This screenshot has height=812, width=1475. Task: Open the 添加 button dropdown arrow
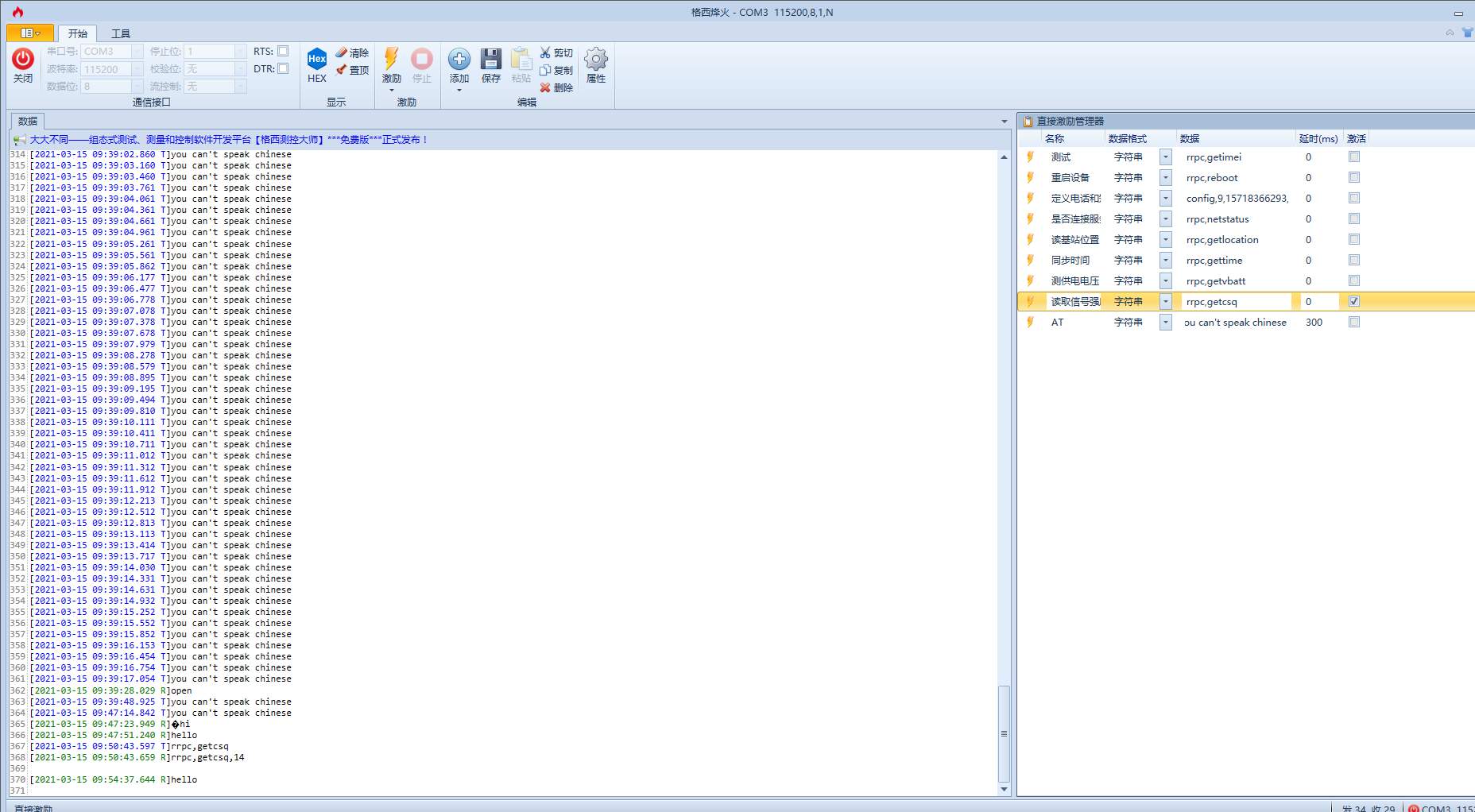pos(459,91)
